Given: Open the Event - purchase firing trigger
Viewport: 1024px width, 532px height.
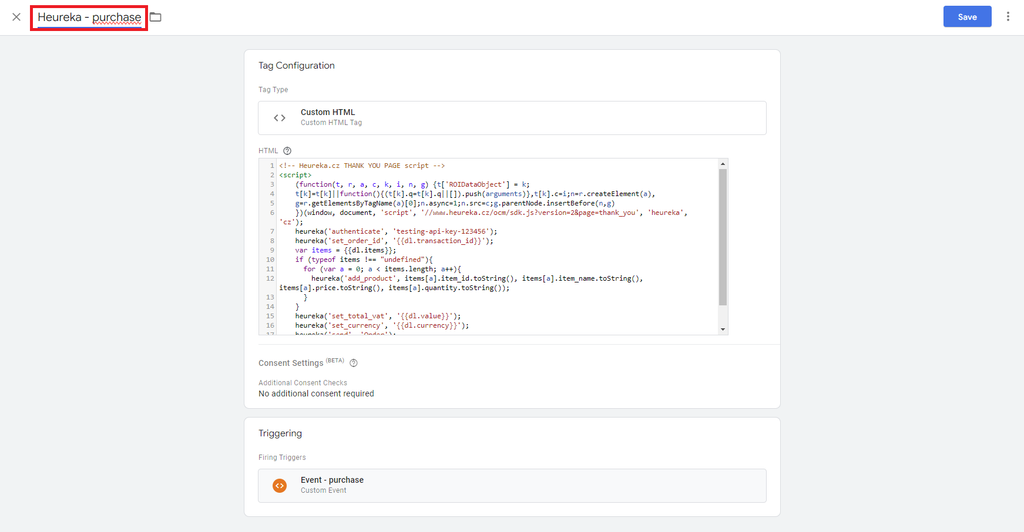Looking at the screenshot, I should [x=512, y=486].
